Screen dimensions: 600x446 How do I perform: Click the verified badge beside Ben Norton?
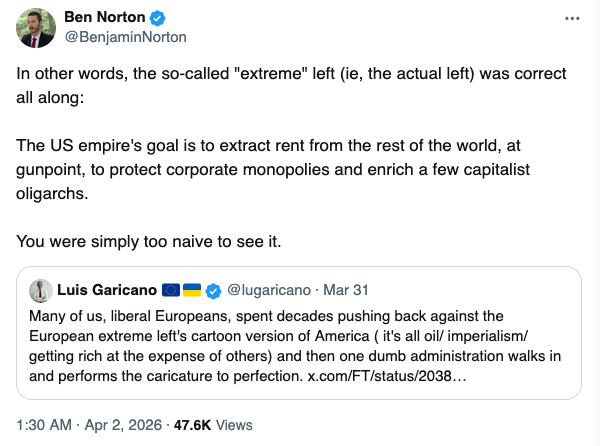click(x=157, y=18)
